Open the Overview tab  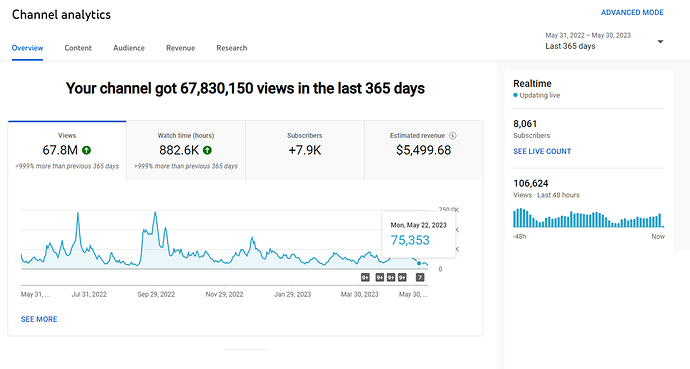[x=27, y=48]
